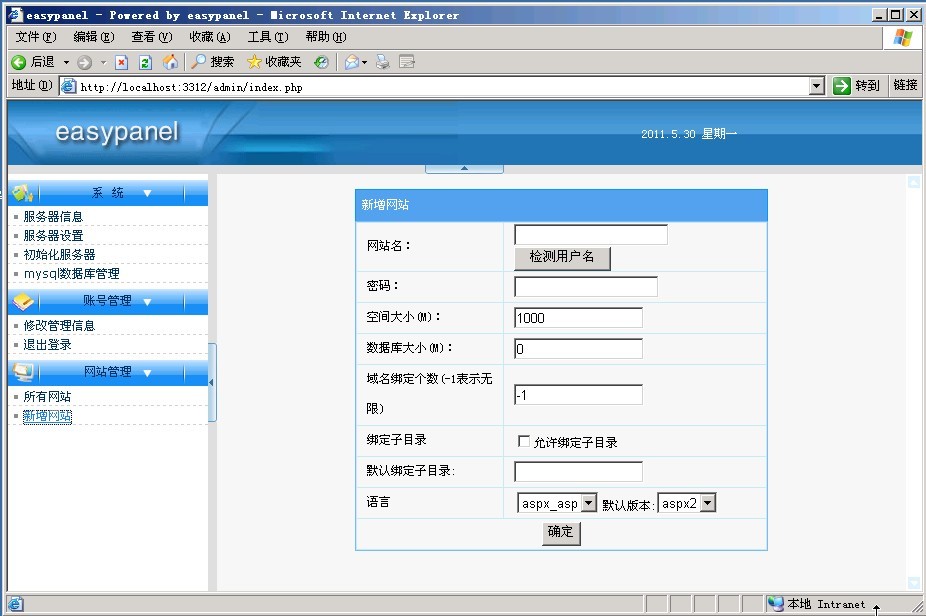Open the History toolbar icon
The image size is (926, 616).
(321, 62)
